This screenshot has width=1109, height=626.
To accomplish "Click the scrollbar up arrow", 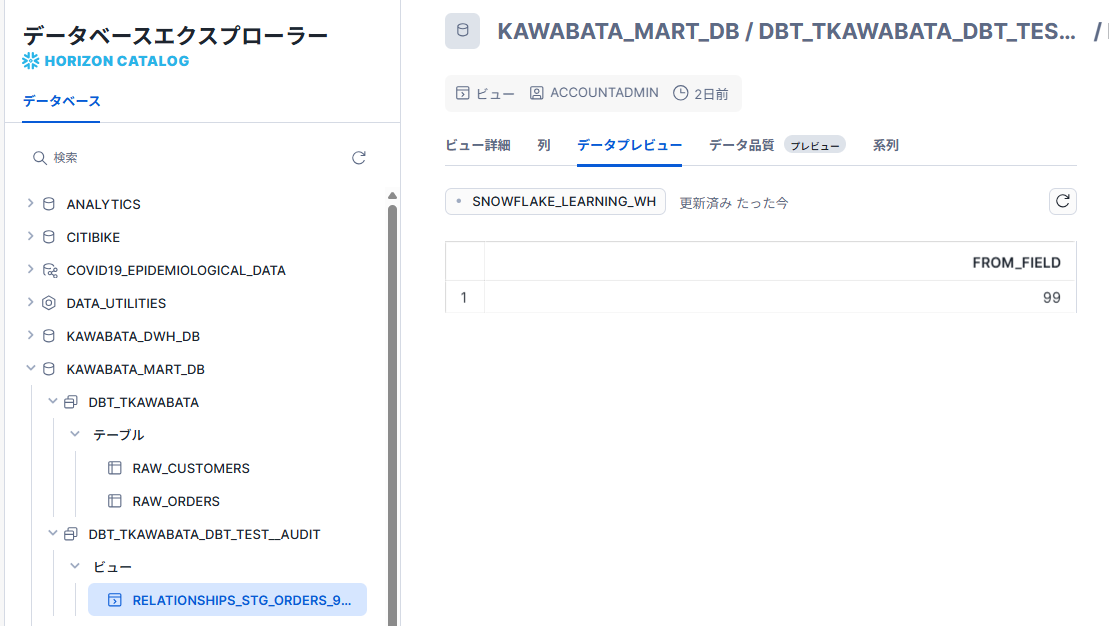I will (393, 196).
